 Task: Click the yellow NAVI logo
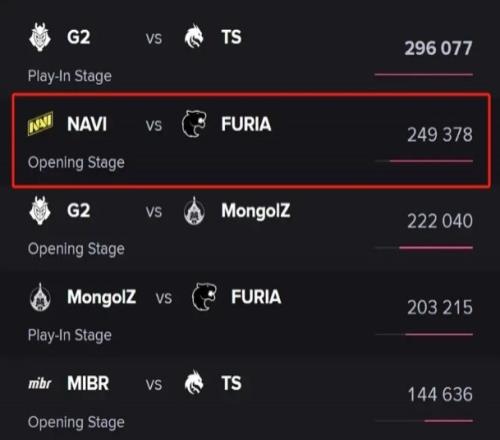40,124
